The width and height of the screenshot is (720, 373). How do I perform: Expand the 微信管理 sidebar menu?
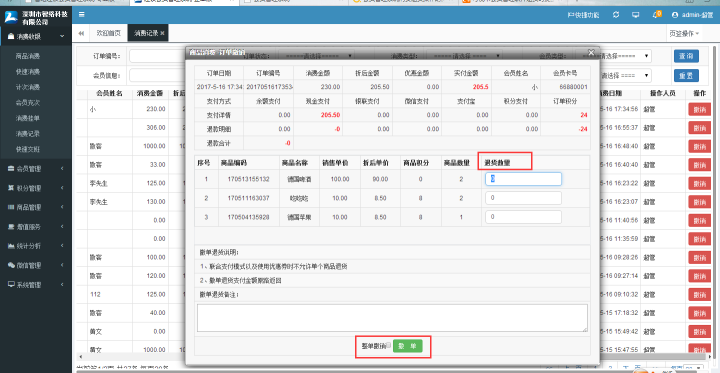pos(35,265)
